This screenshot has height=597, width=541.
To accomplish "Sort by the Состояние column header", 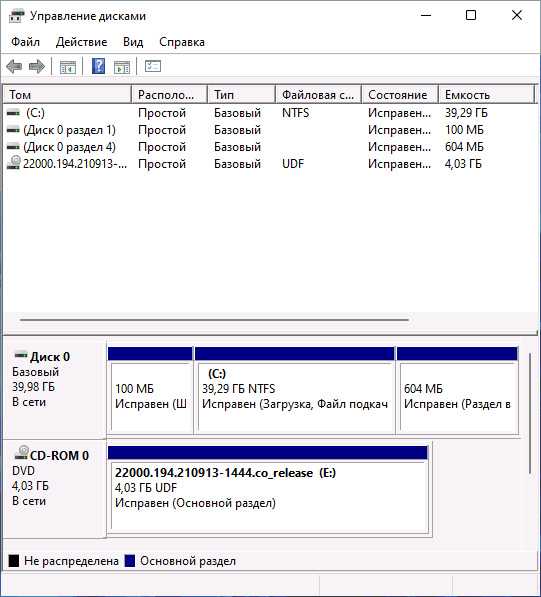I will 400,94.
